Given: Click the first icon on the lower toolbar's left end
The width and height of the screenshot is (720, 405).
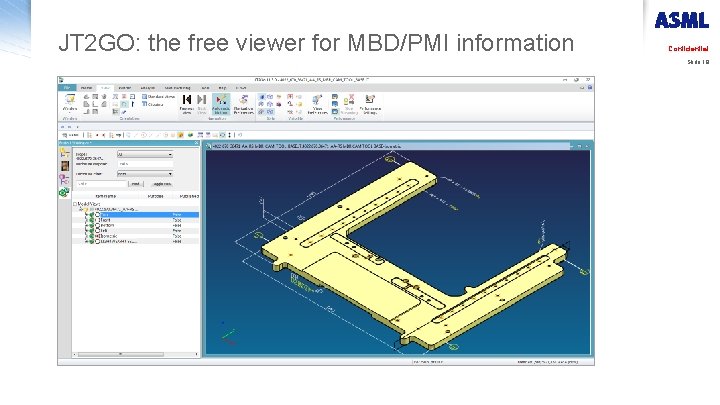Looking at the screenshot, I should coord(65,135).
